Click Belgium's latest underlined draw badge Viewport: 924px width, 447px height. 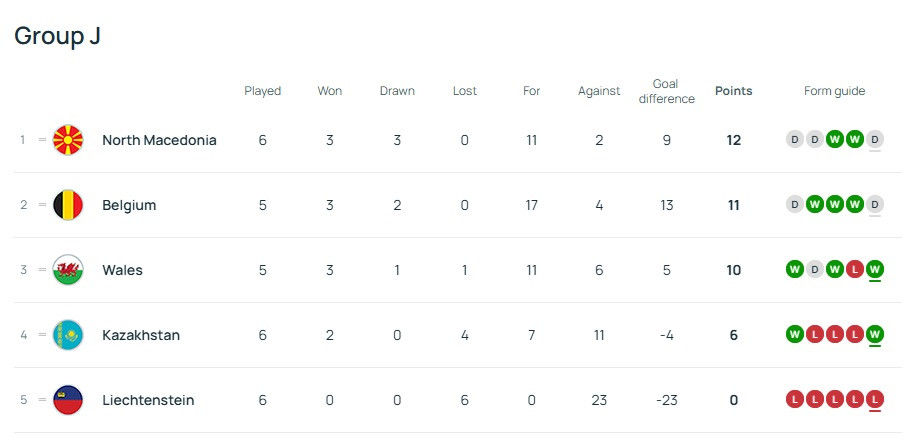coord(875,205)
